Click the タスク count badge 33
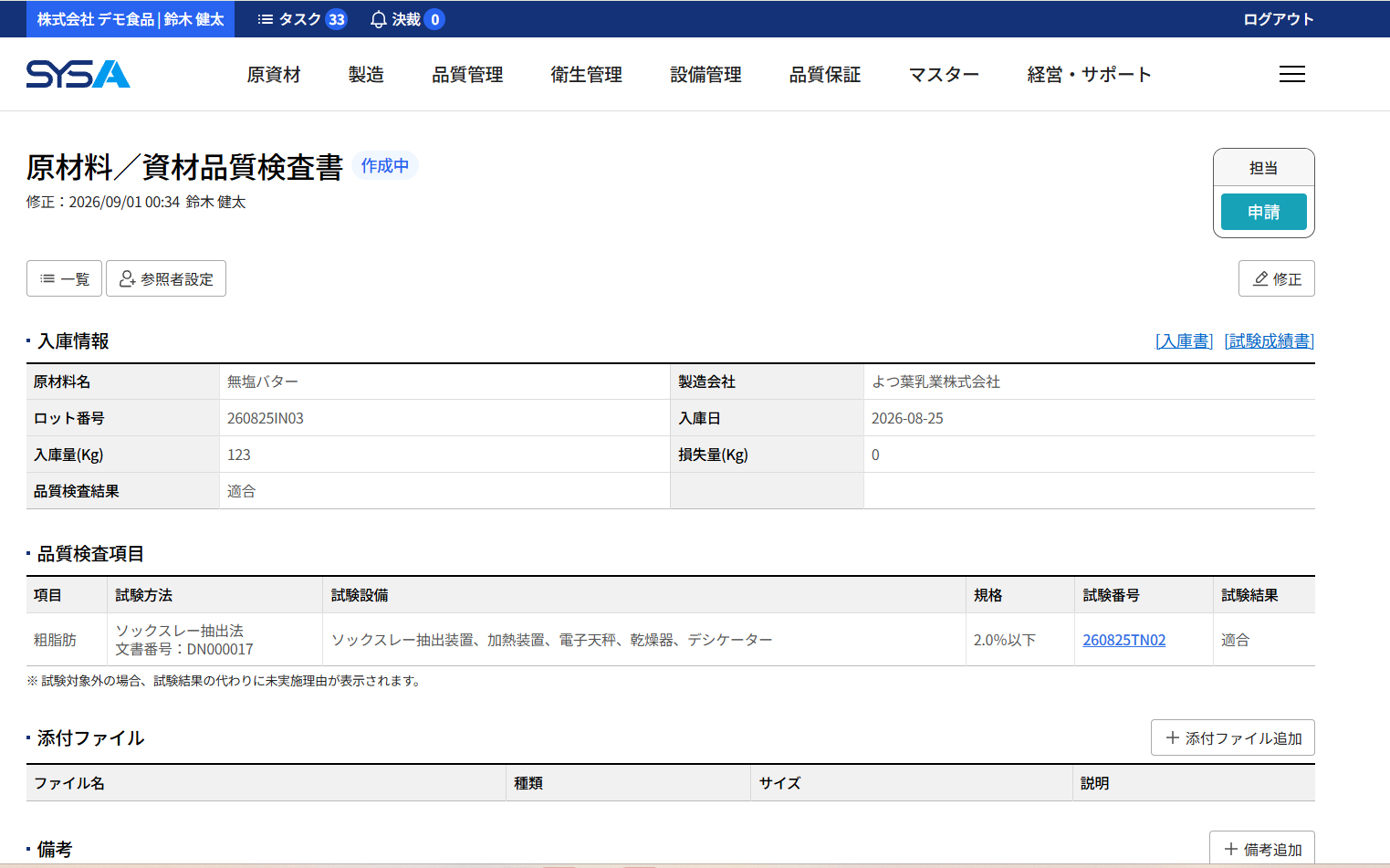 click(337, 19)
